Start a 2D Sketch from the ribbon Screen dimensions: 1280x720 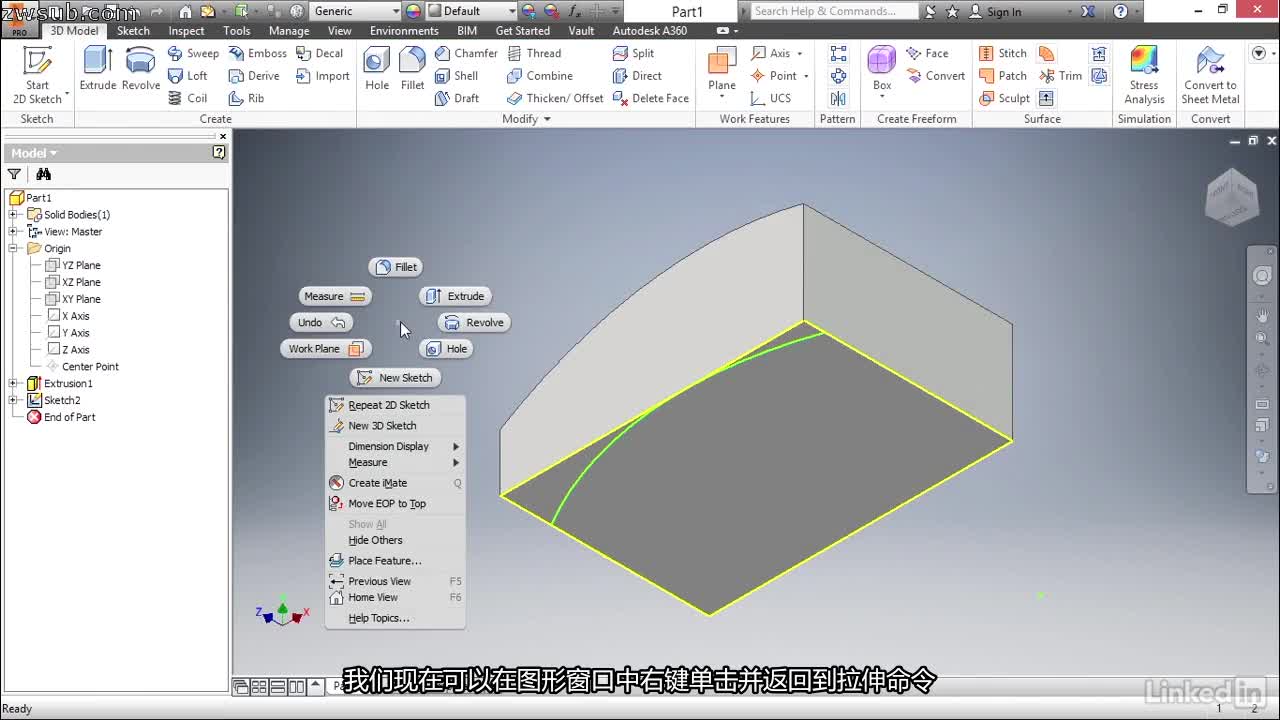[37, 75]
